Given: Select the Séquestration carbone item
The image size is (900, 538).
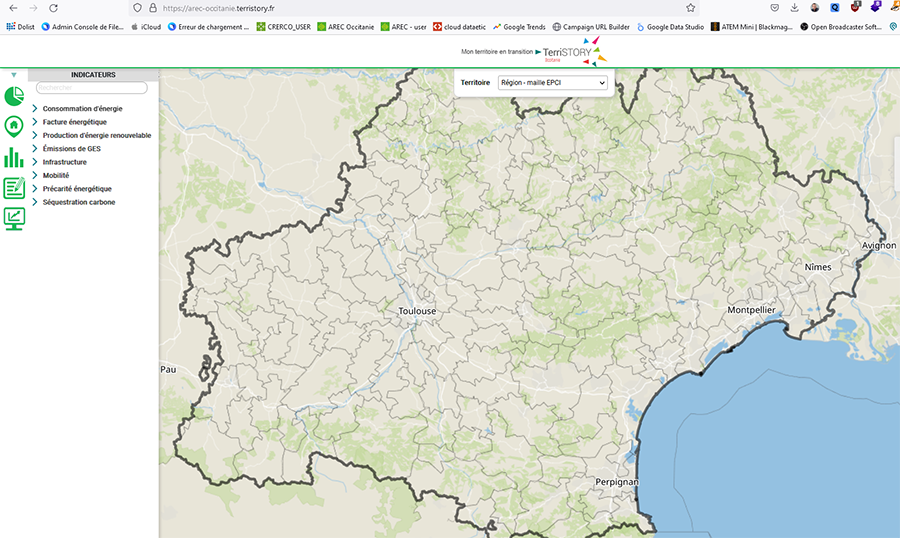Looking at the screenshot, I should tap(78, 202).
